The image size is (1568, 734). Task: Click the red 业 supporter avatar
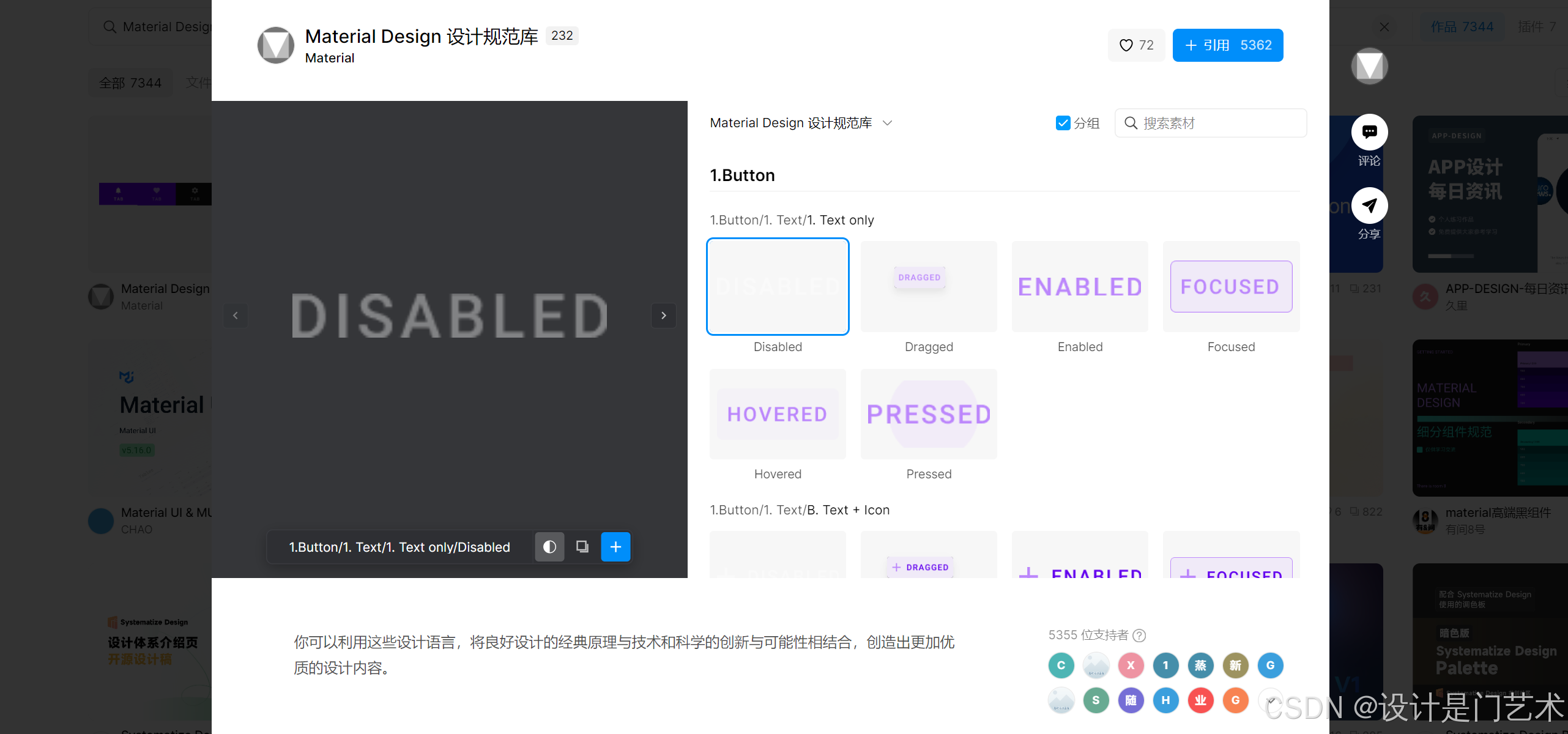click(x=1201, y=700)
